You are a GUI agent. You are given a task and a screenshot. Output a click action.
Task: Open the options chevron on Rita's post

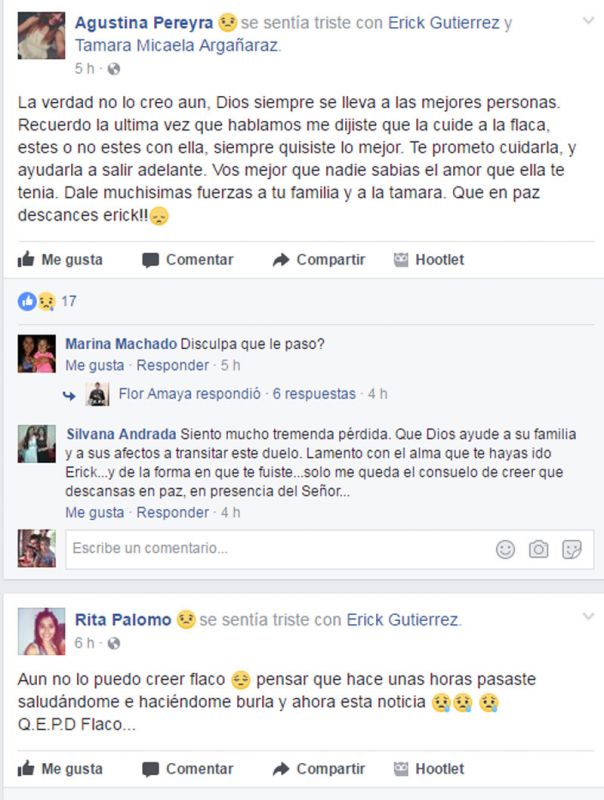click(x=589, y=616)
